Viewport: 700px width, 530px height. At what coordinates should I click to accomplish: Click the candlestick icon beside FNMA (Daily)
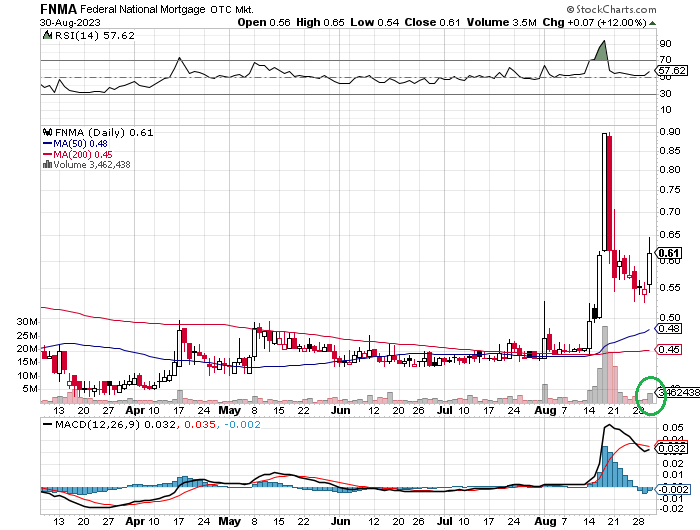click(47, 132)
